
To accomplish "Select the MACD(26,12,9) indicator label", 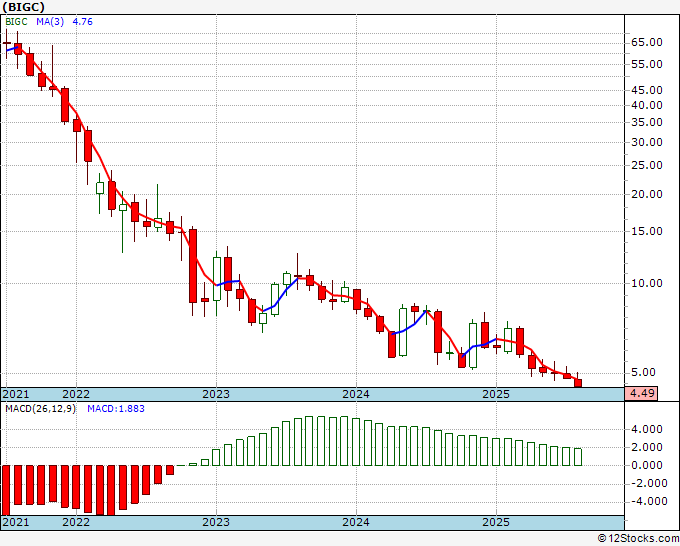I will pos(40,409).
